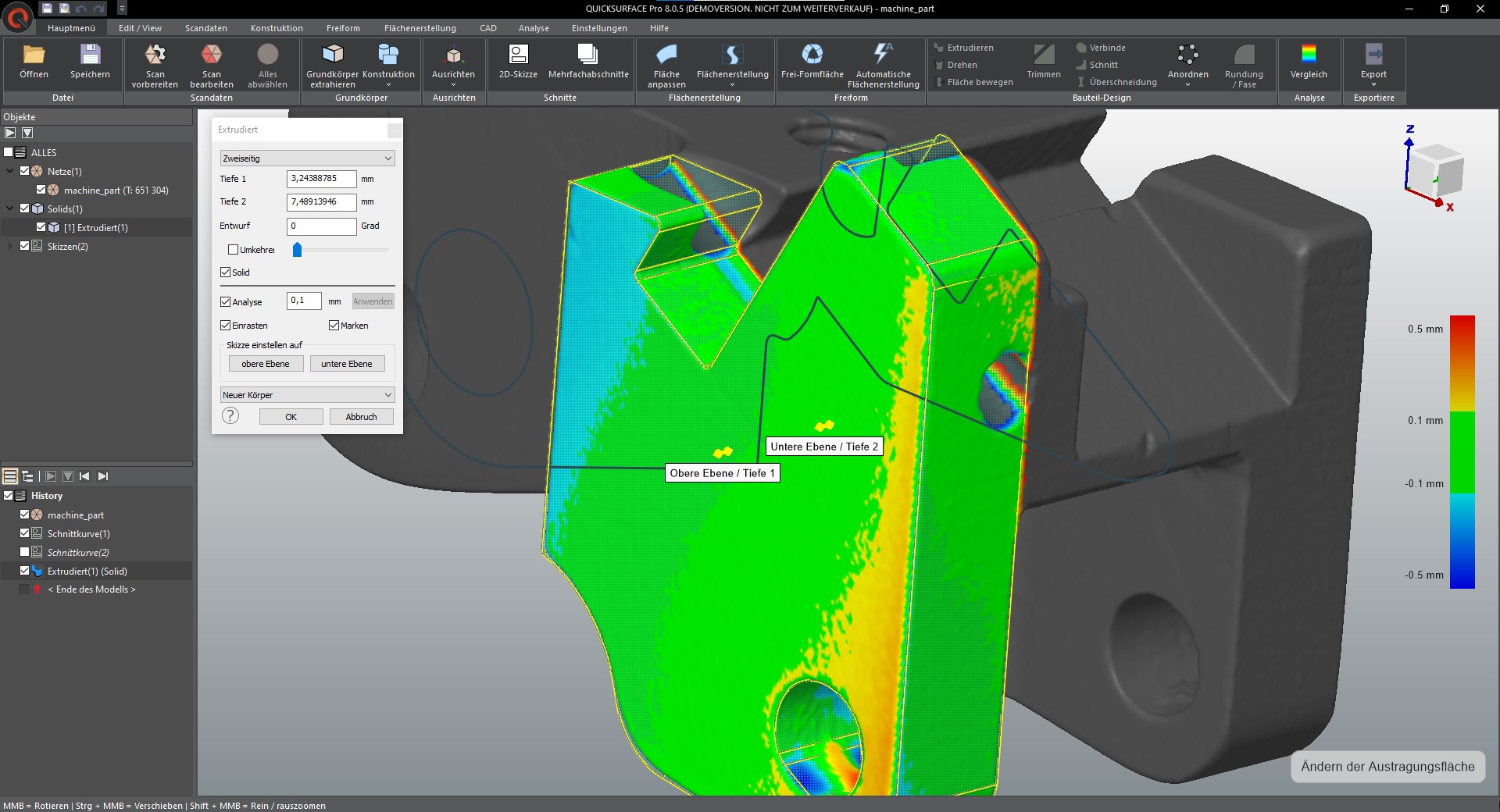Disable the Einrasten checkbox

pos(226,326)
